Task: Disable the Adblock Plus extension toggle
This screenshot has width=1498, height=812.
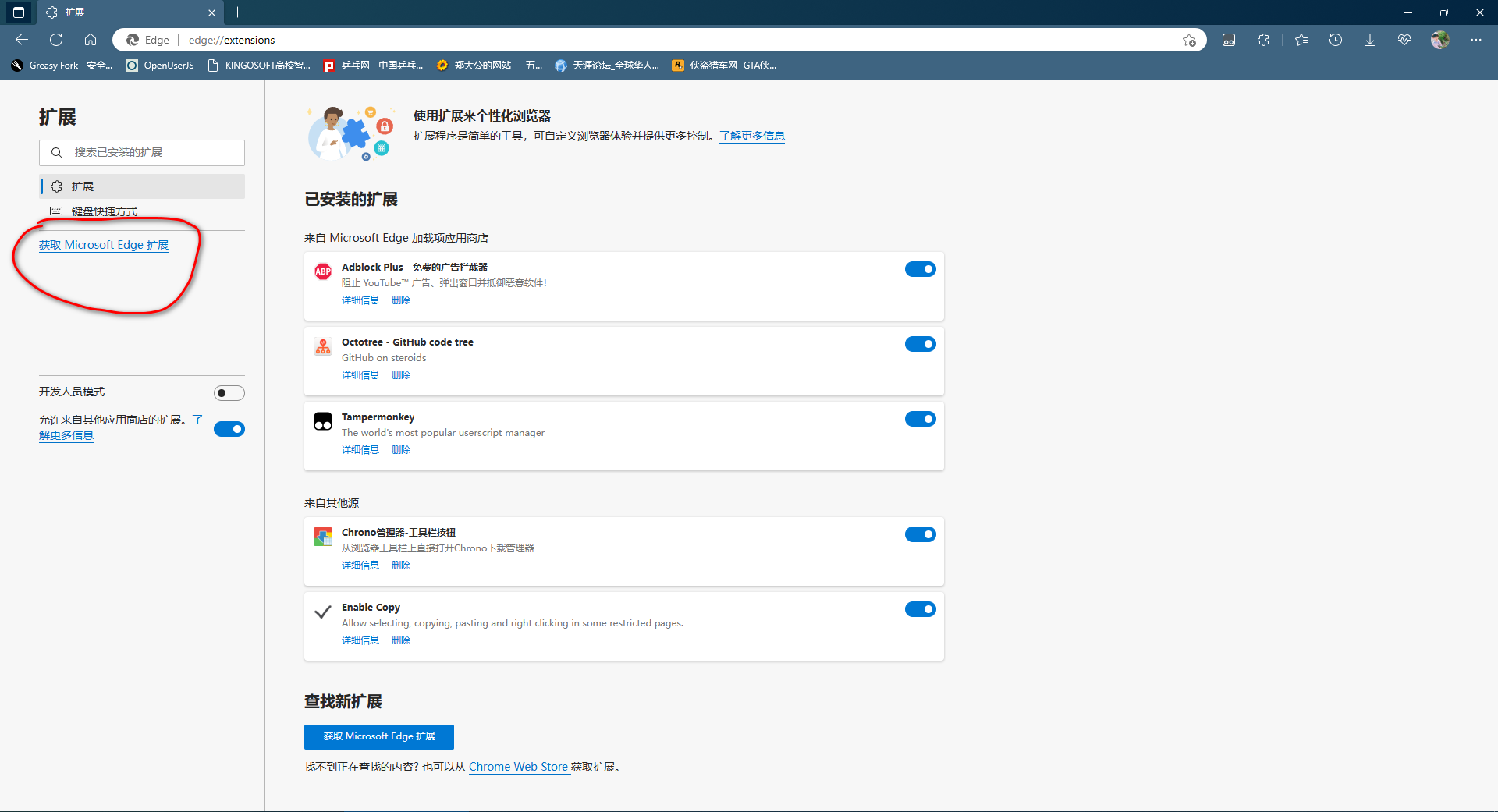Action: [x=921, y=269]
